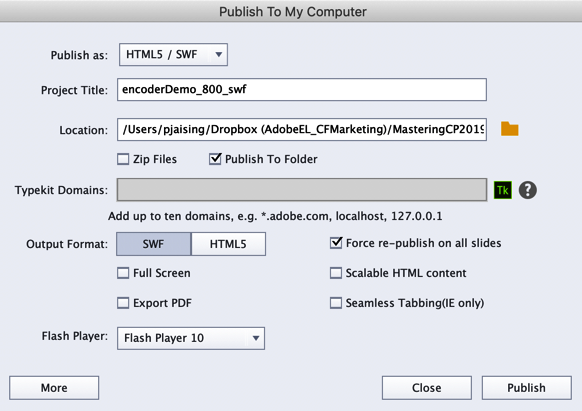Uncheck Publish To Folder

[215, 159]
